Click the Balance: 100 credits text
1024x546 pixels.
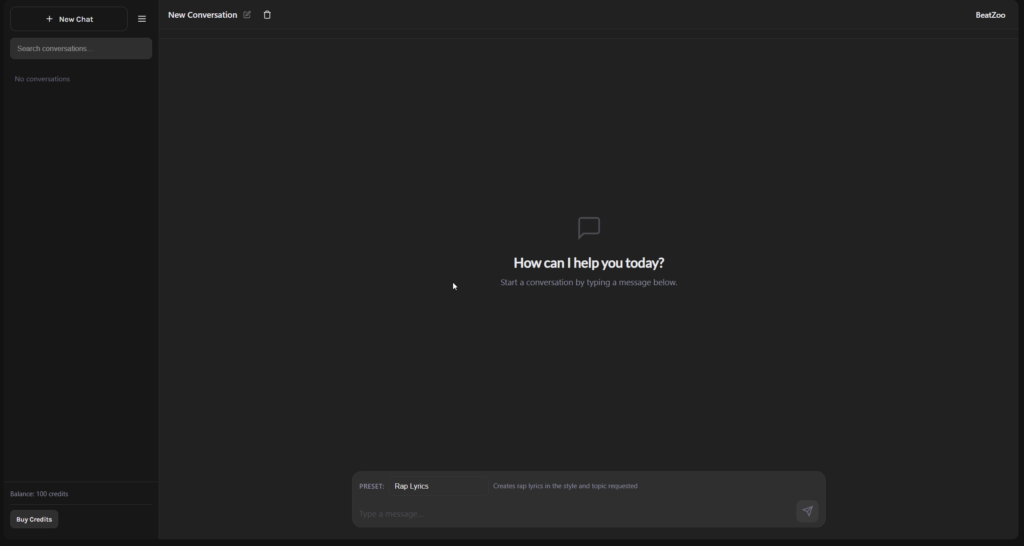(x=39, y=494)
